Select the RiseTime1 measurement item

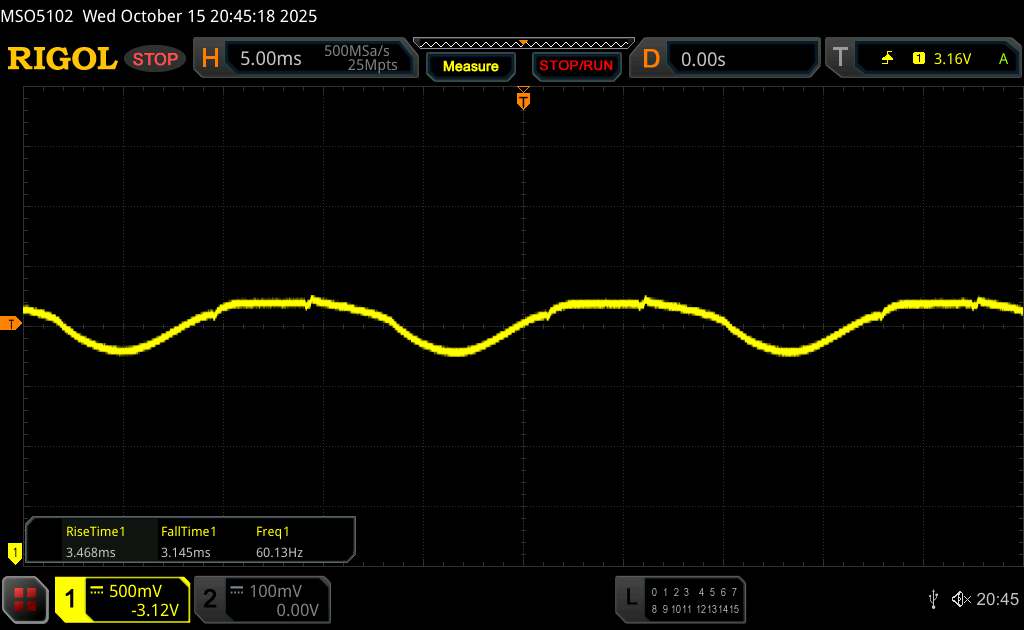point(96,542)
